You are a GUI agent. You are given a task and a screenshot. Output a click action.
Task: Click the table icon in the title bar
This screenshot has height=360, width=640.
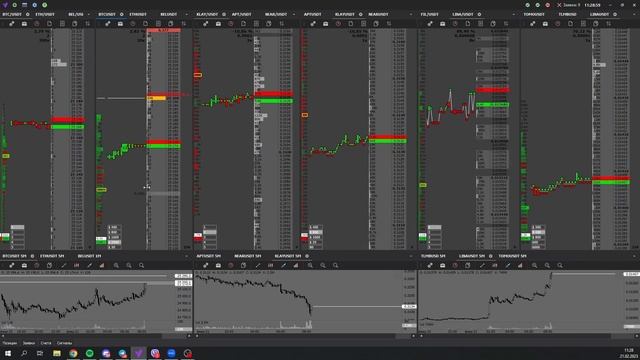pos(24,5)
